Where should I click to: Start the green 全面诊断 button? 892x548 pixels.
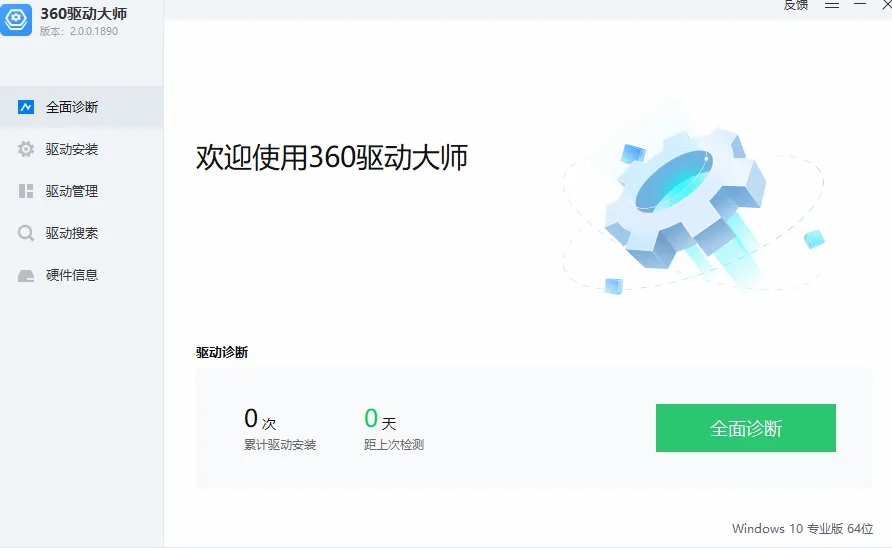[x=746, y=428]
